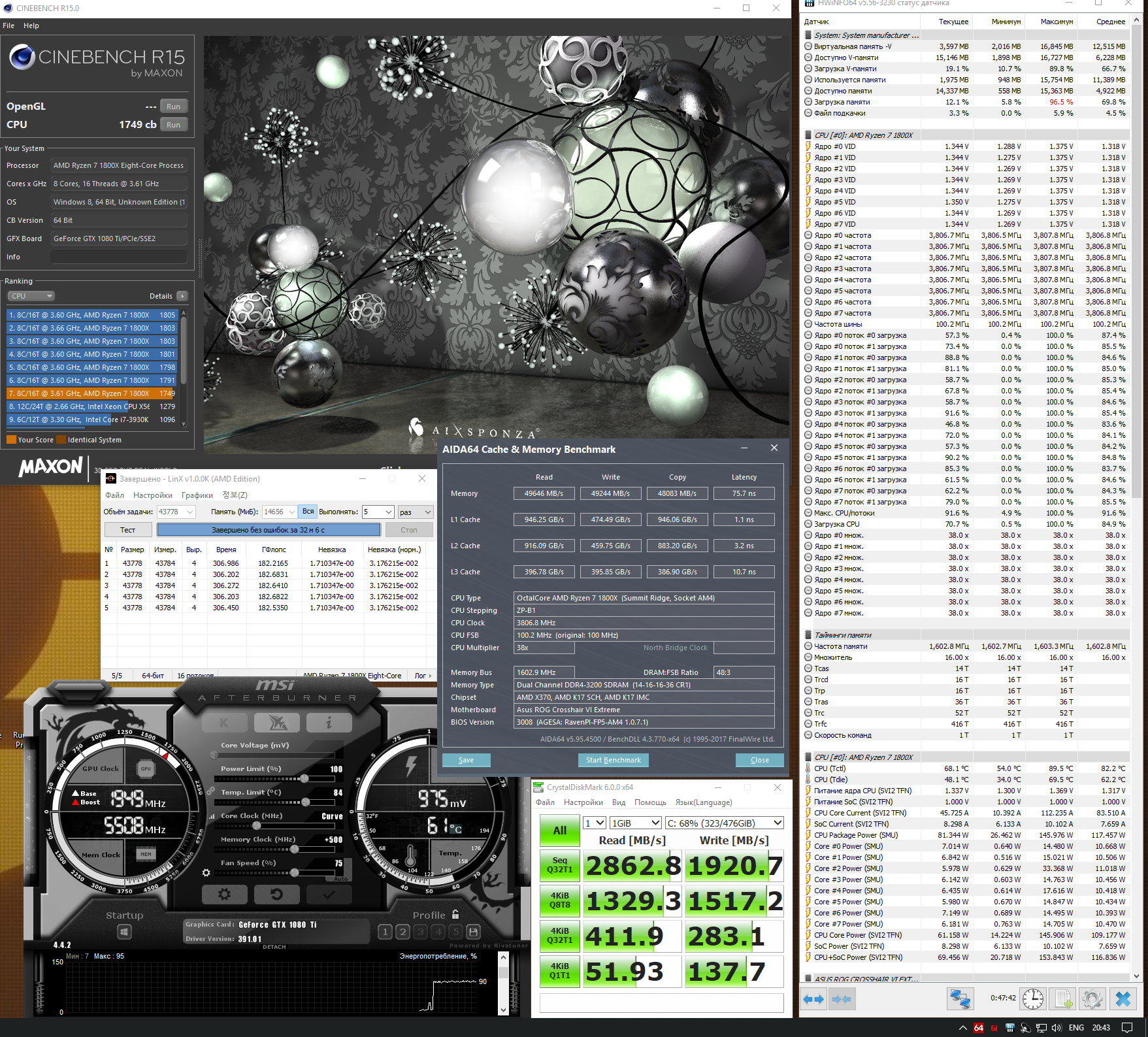The image size is (1148, 1037).
Task: Close HWiNFO sensors with the blue X button
Action: click(x=1123, y=999)
